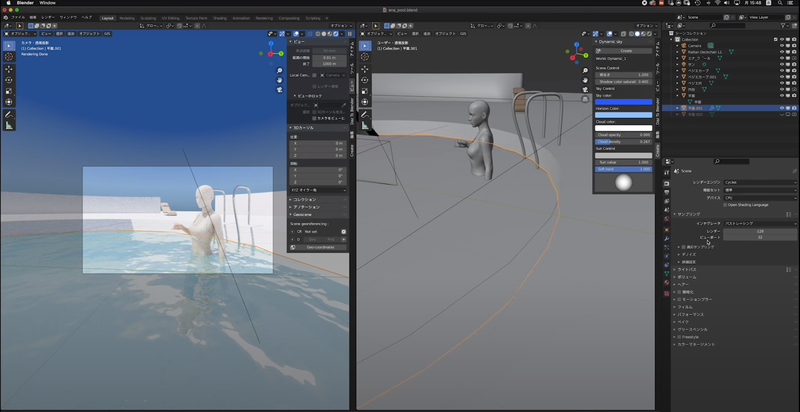The width and height of the screenshot is (800, 412).
Task: Enable Open Shading Language checkbox
Action: [x=725, y=205]
